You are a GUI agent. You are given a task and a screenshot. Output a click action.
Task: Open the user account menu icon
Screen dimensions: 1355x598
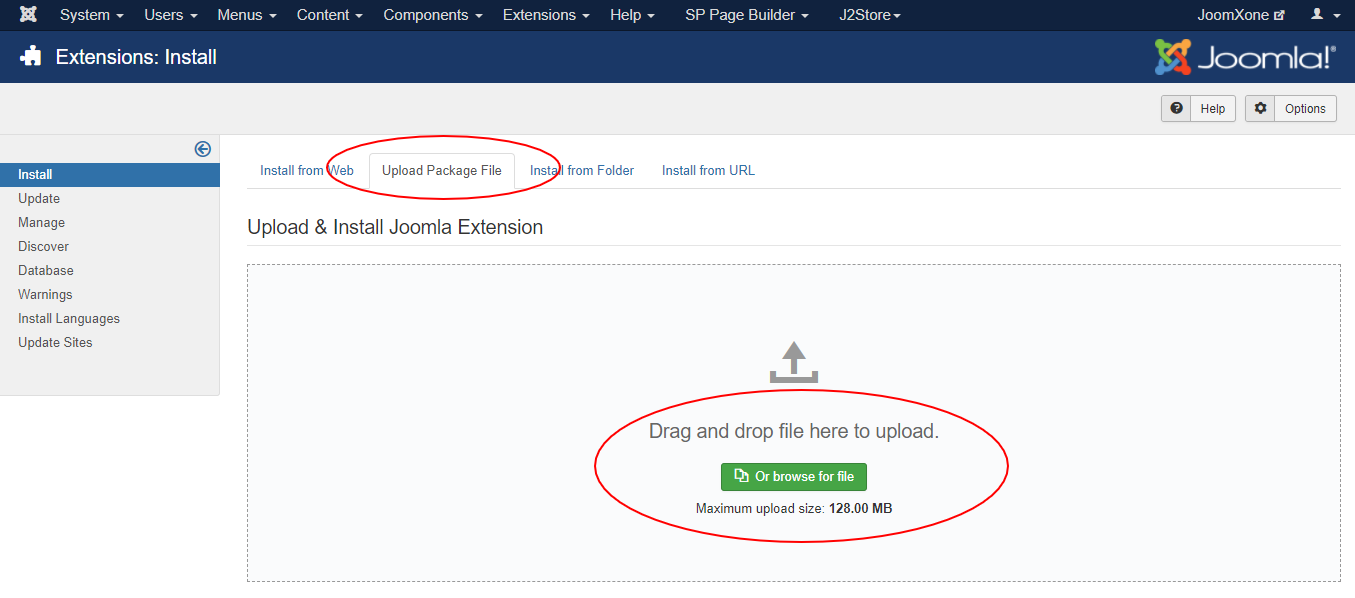click(1324, 15)
